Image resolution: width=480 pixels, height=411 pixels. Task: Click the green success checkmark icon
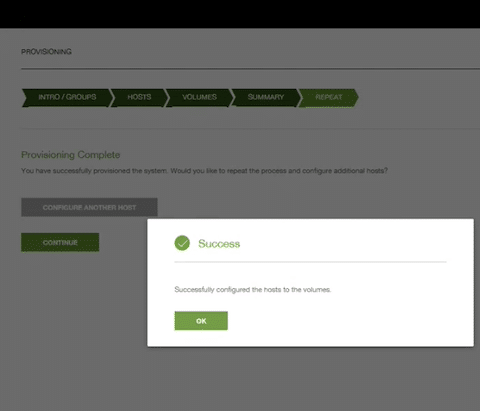[182, 243]
